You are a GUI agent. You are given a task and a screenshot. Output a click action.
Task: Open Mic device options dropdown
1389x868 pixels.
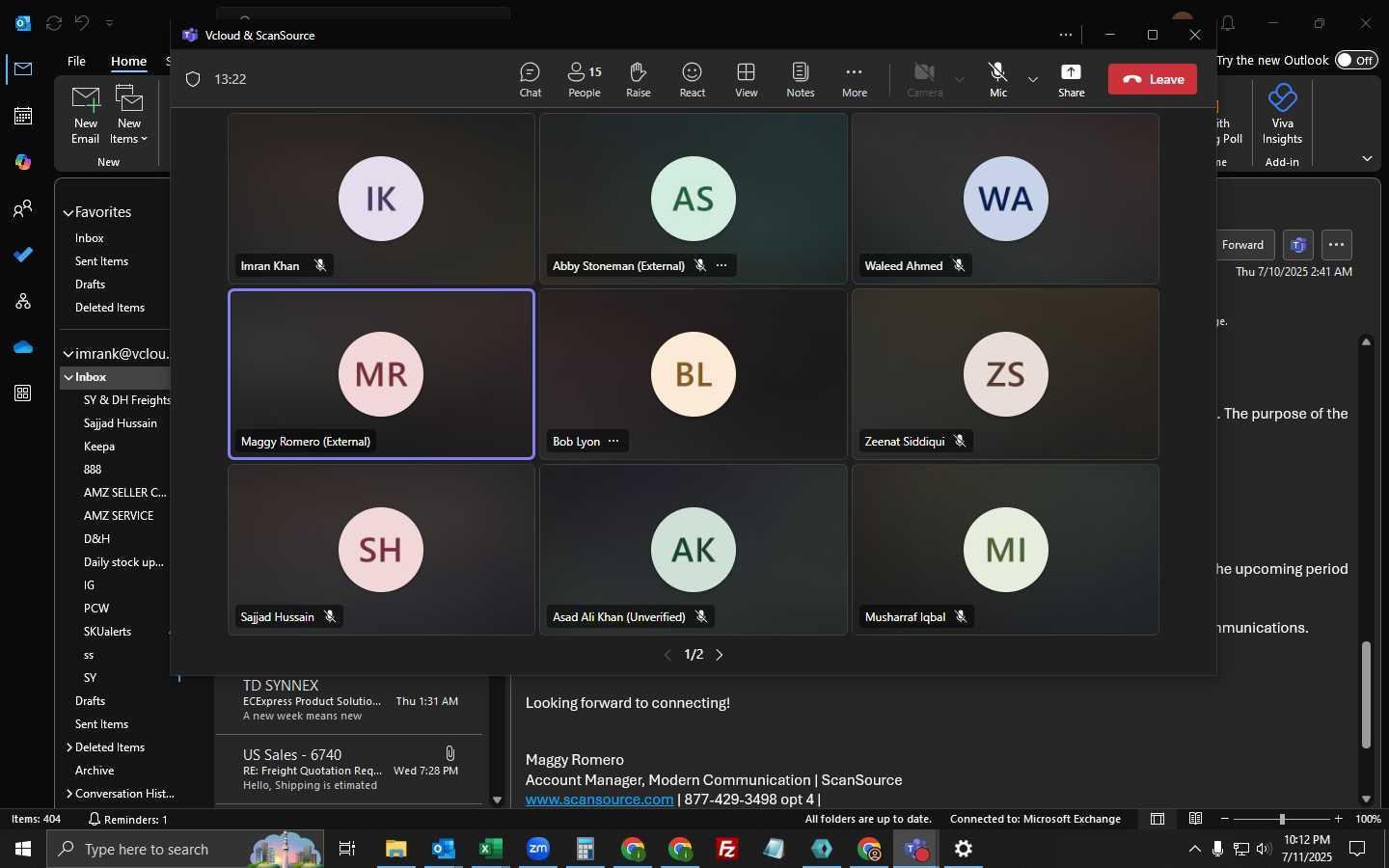coord(1033,79)
